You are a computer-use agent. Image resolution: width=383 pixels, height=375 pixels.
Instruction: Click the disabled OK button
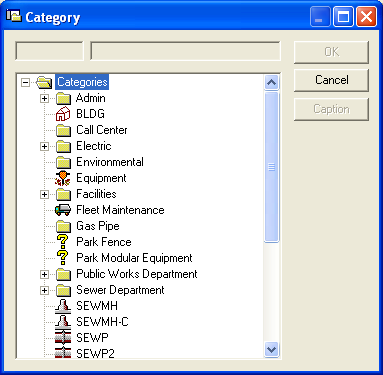click(331, 52)
